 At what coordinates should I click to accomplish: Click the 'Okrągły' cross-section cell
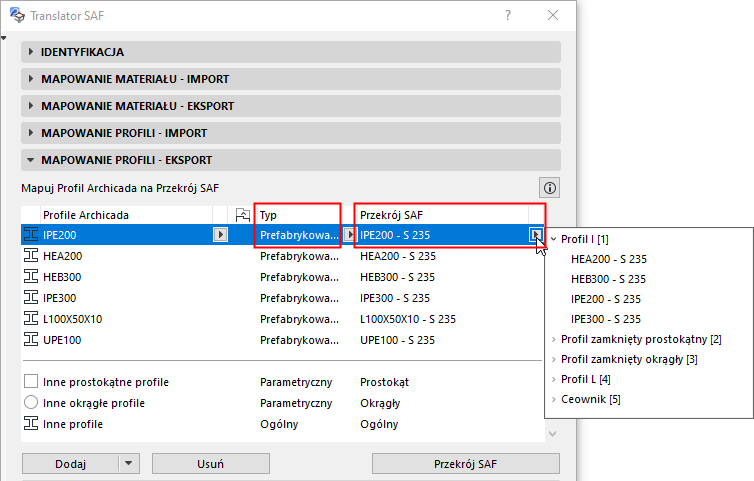[380, 403]
